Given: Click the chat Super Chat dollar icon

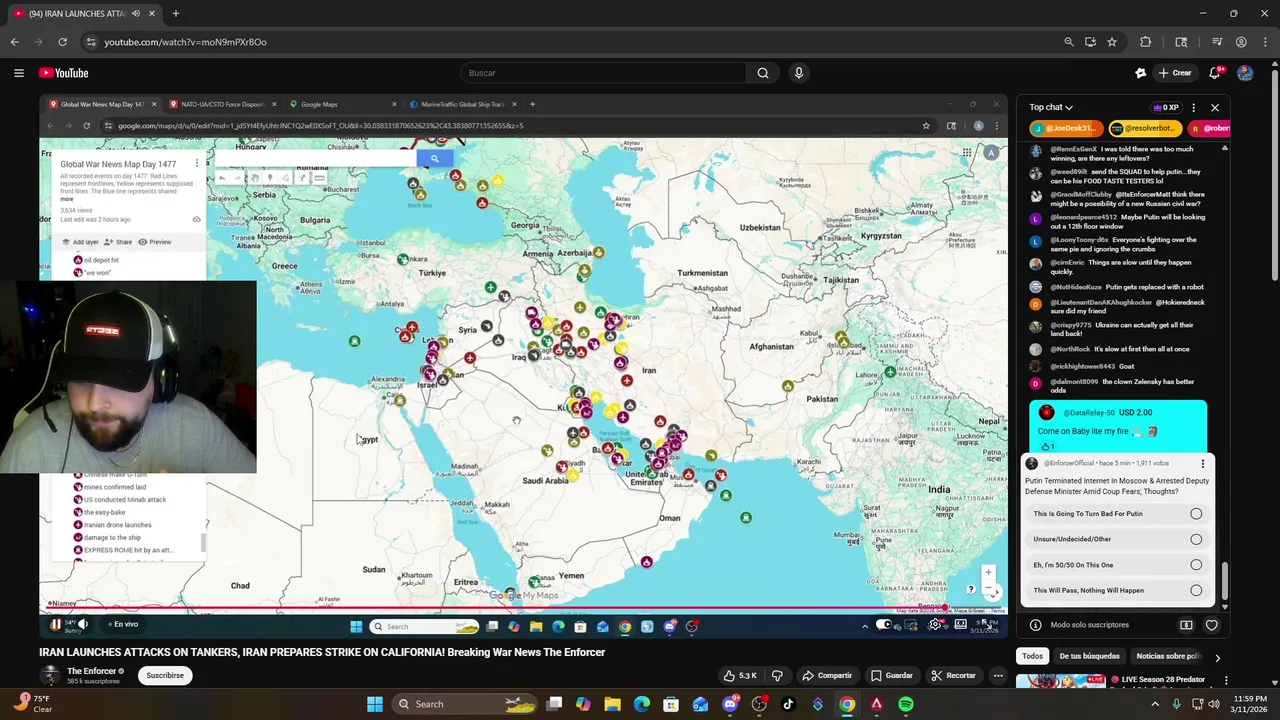Looking at the screenshot, I should click(x=1186, y=625).
